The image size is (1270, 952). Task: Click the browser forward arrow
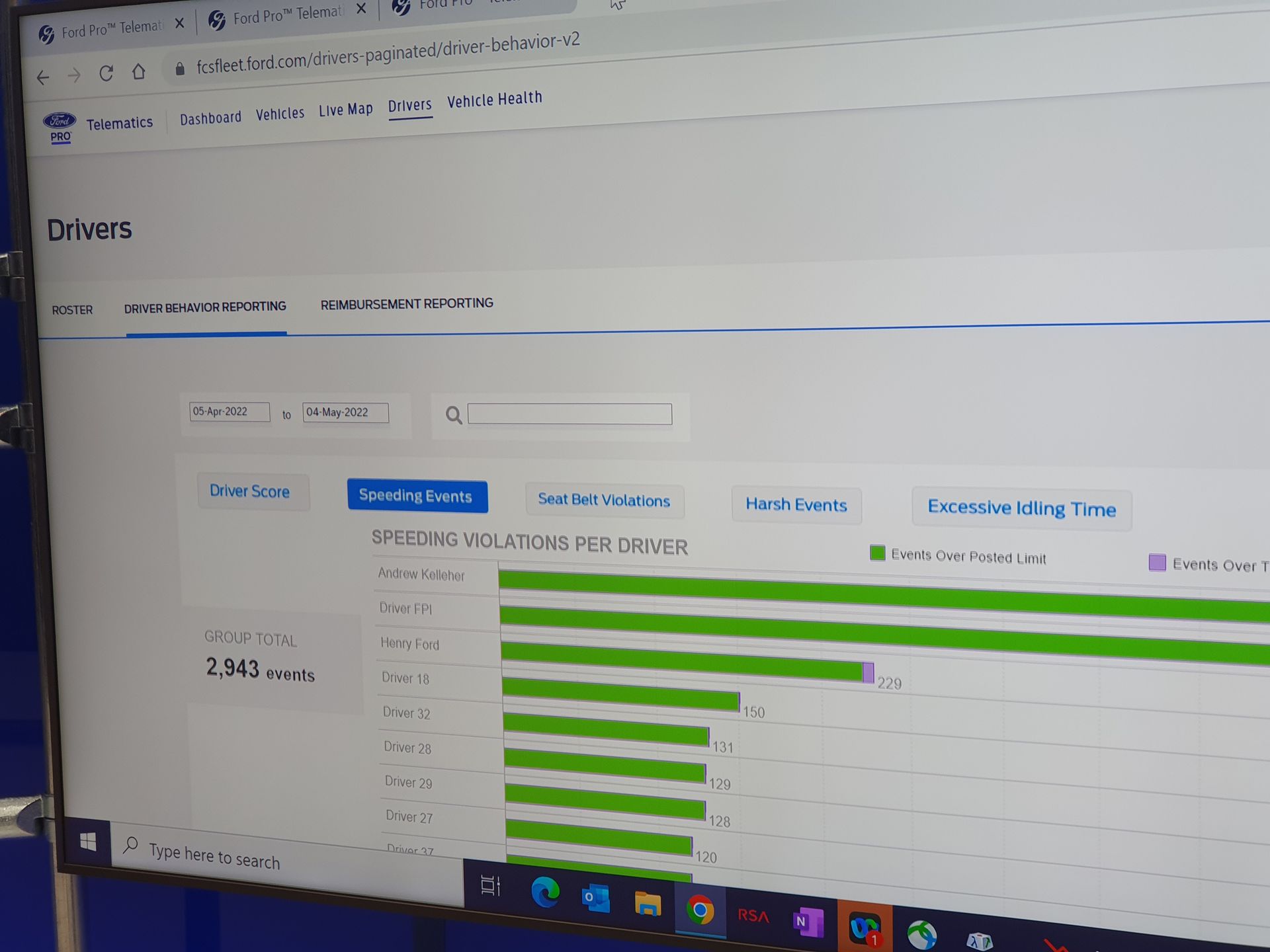pos(74,75)
